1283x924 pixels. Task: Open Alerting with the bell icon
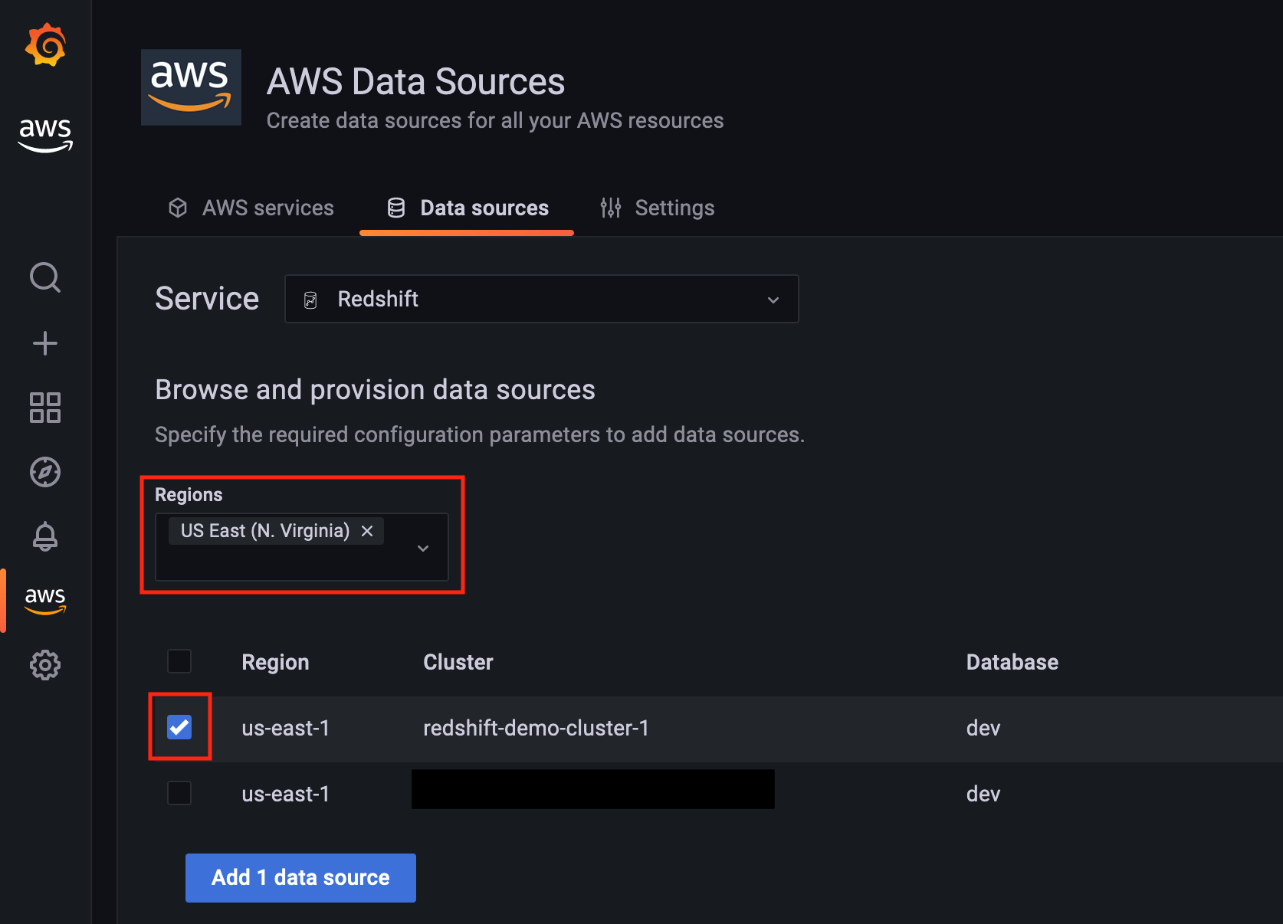(x=45, y=537)
